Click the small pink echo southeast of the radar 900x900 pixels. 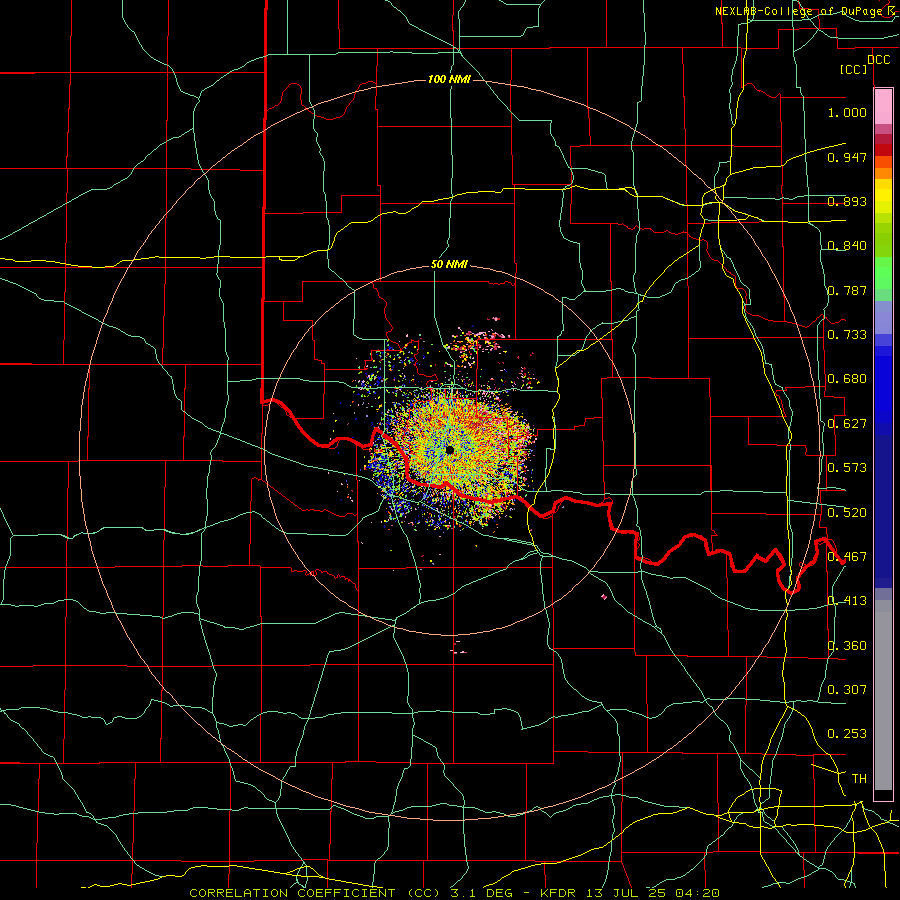[604, 597]
